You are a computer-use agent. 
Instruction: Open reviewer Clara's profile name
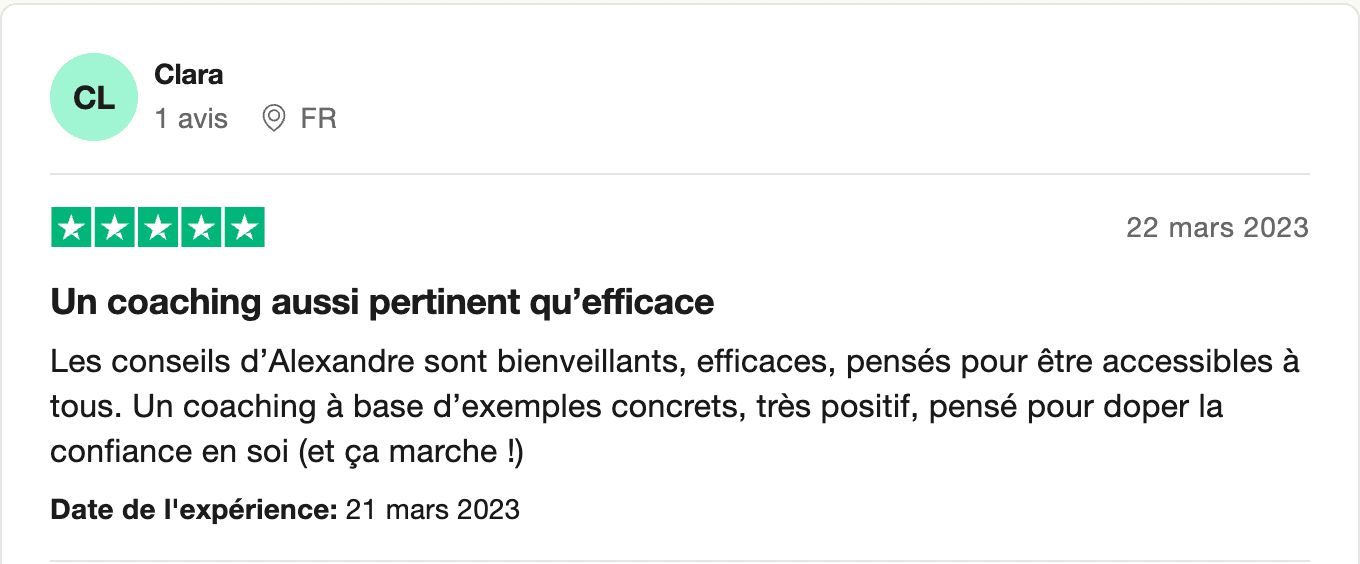click(189, 74)
